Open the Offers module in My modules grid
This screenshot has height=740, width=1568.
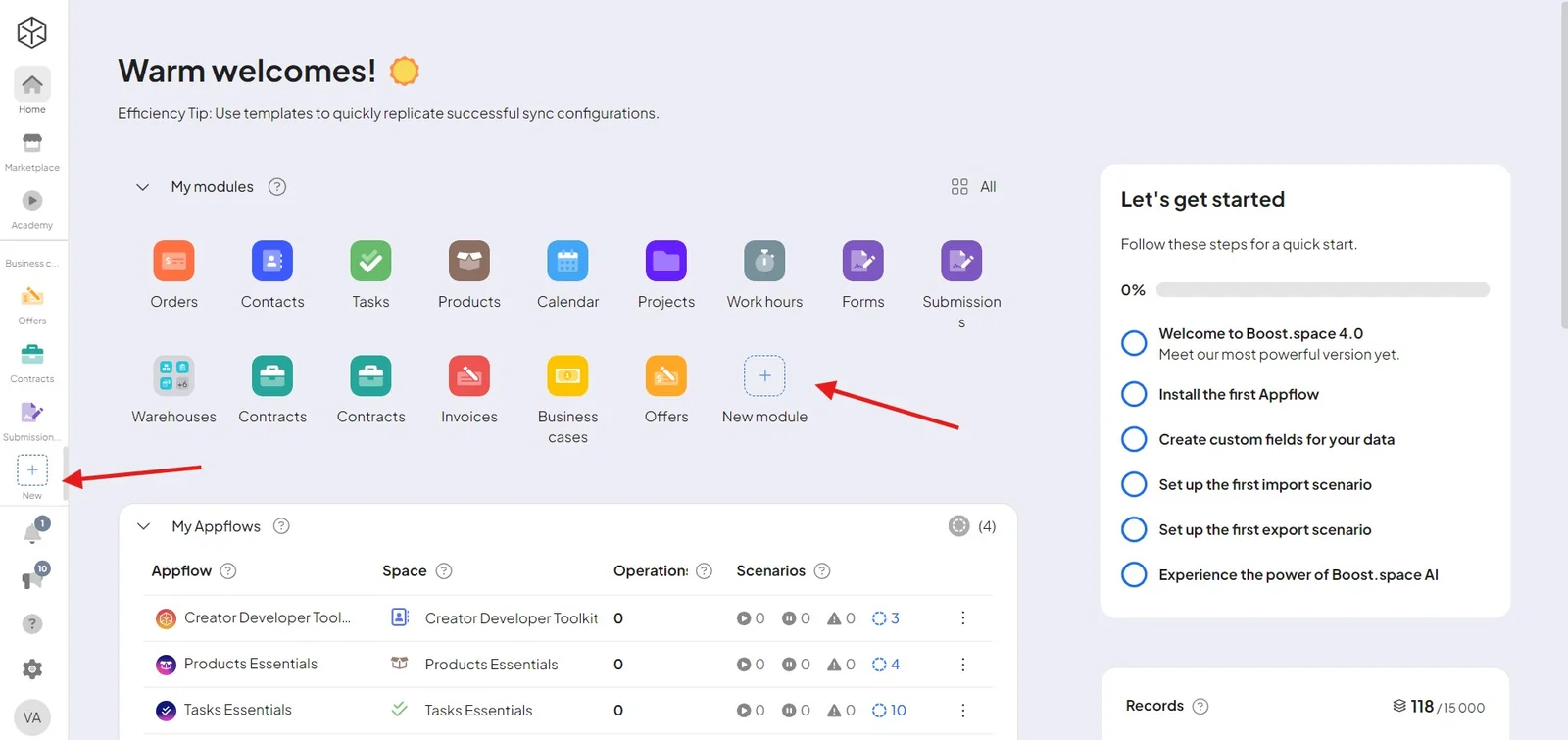666,375
